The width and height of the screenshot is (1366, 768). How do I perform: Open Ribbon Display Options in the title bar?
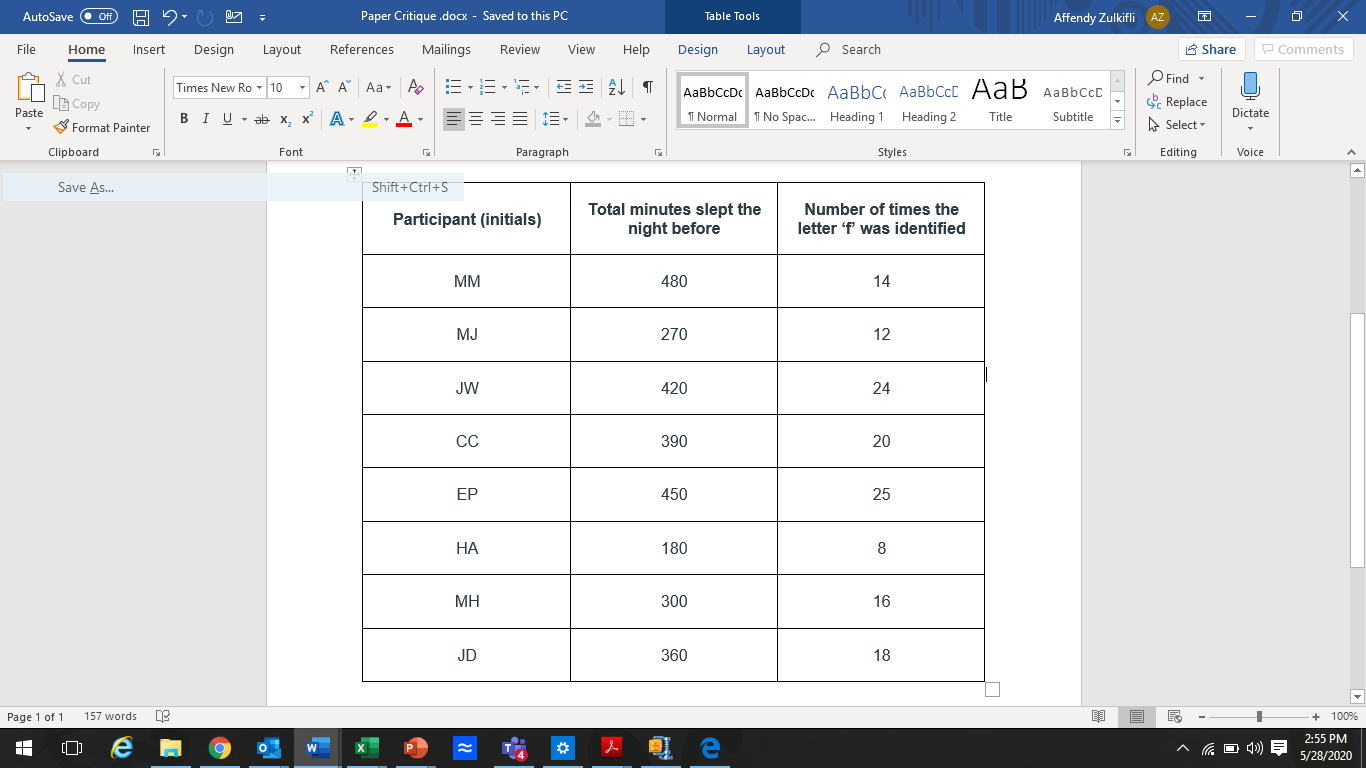[x=1204, y=17]
